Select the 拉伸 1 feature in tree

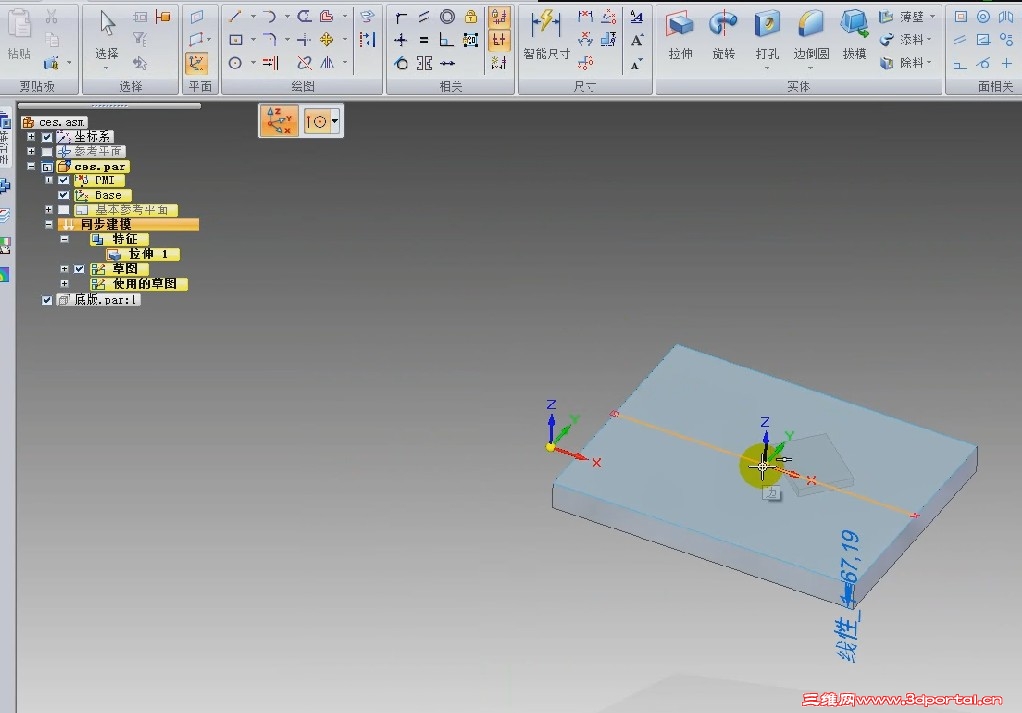point(142,254)
